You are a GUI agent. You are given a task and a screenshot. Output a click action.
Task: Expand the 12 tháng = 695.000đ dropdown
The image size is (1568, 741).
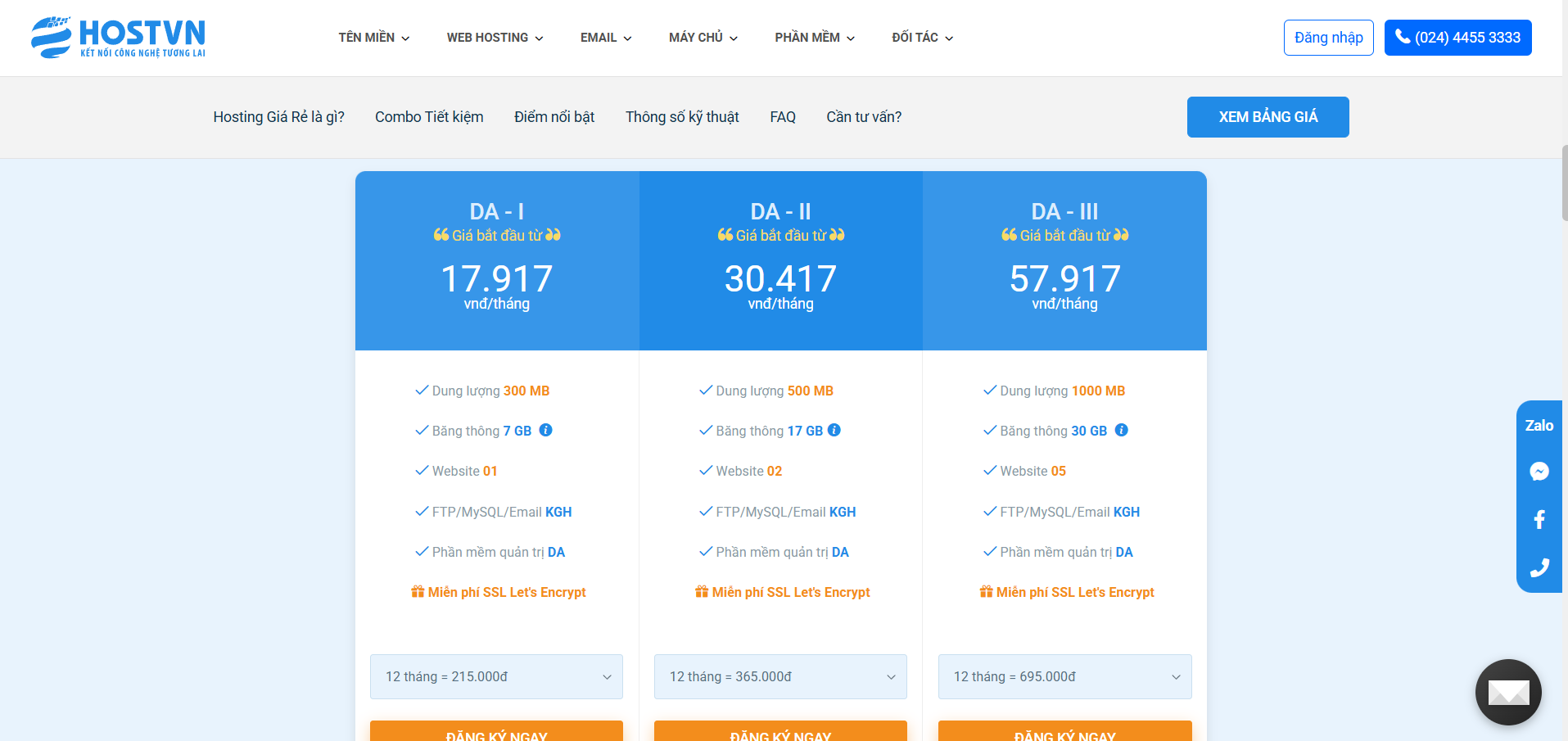(x=1064, y=676)
